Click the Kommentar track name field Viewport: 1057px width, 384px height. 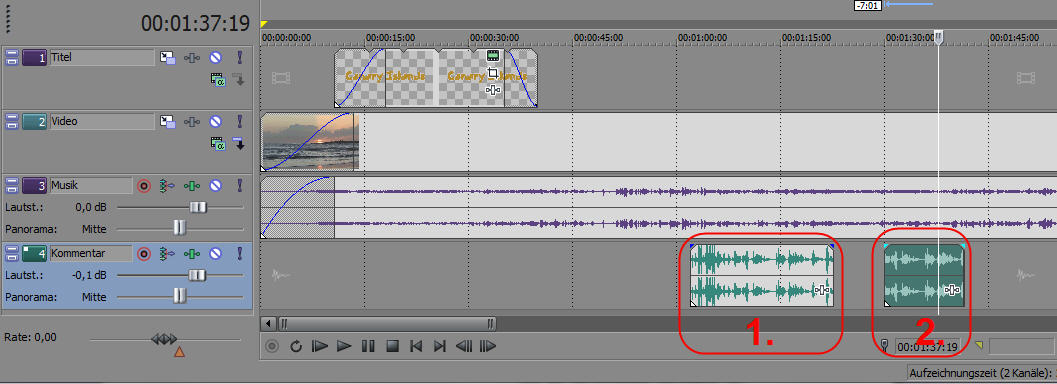[x=90, y=254]
